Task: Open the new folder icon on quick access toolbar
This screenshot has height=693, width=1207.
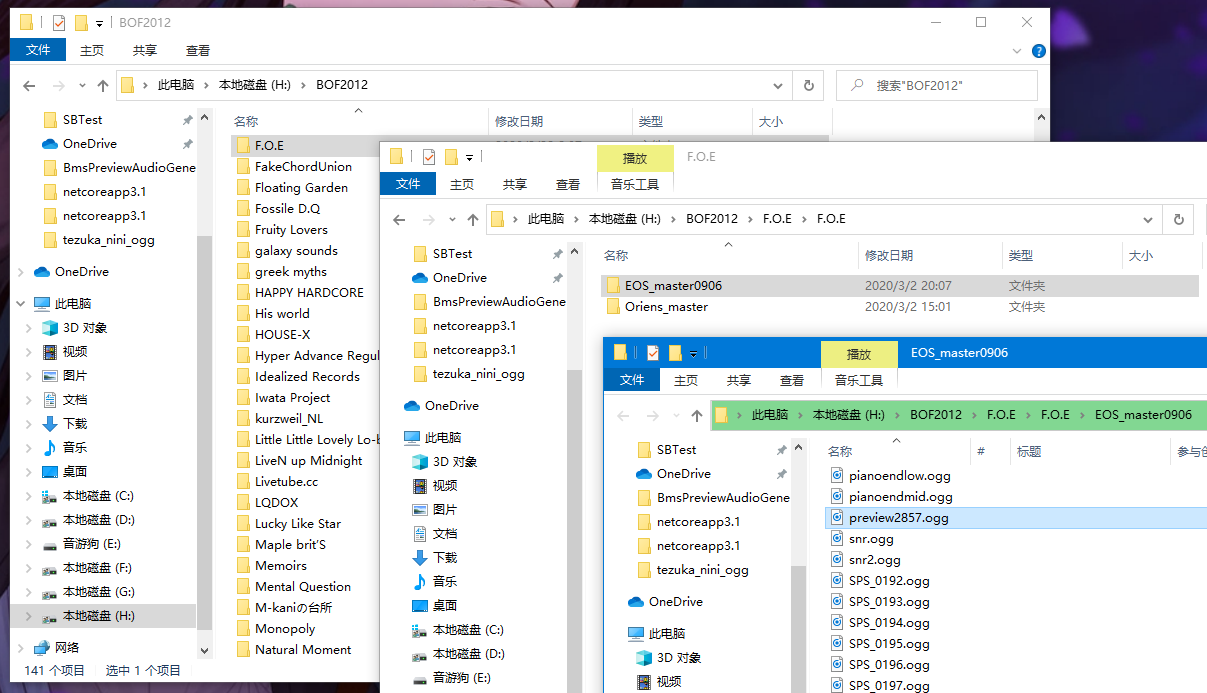Action: pos(81,22)
